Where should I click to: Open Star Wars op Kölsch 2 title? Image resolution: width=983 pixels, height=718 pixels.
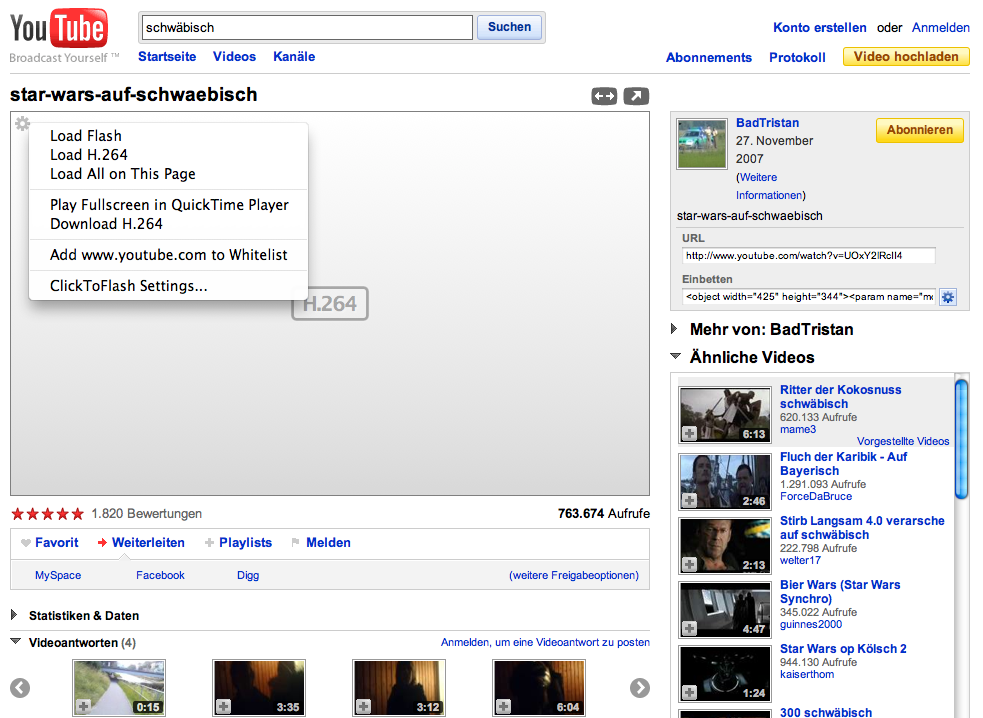843,648
